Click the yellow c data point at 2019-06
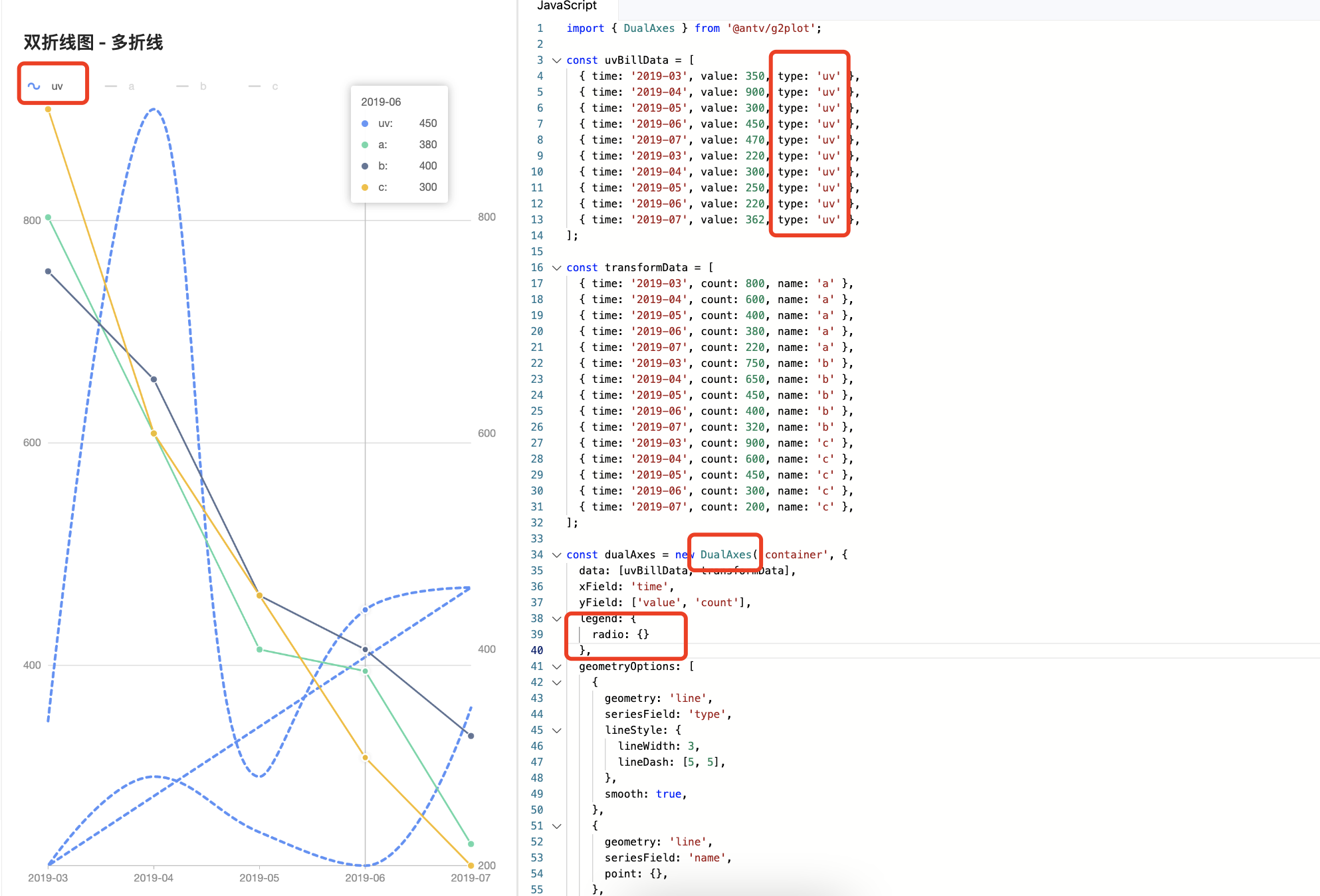1320x896 pixels. [365, 758]
